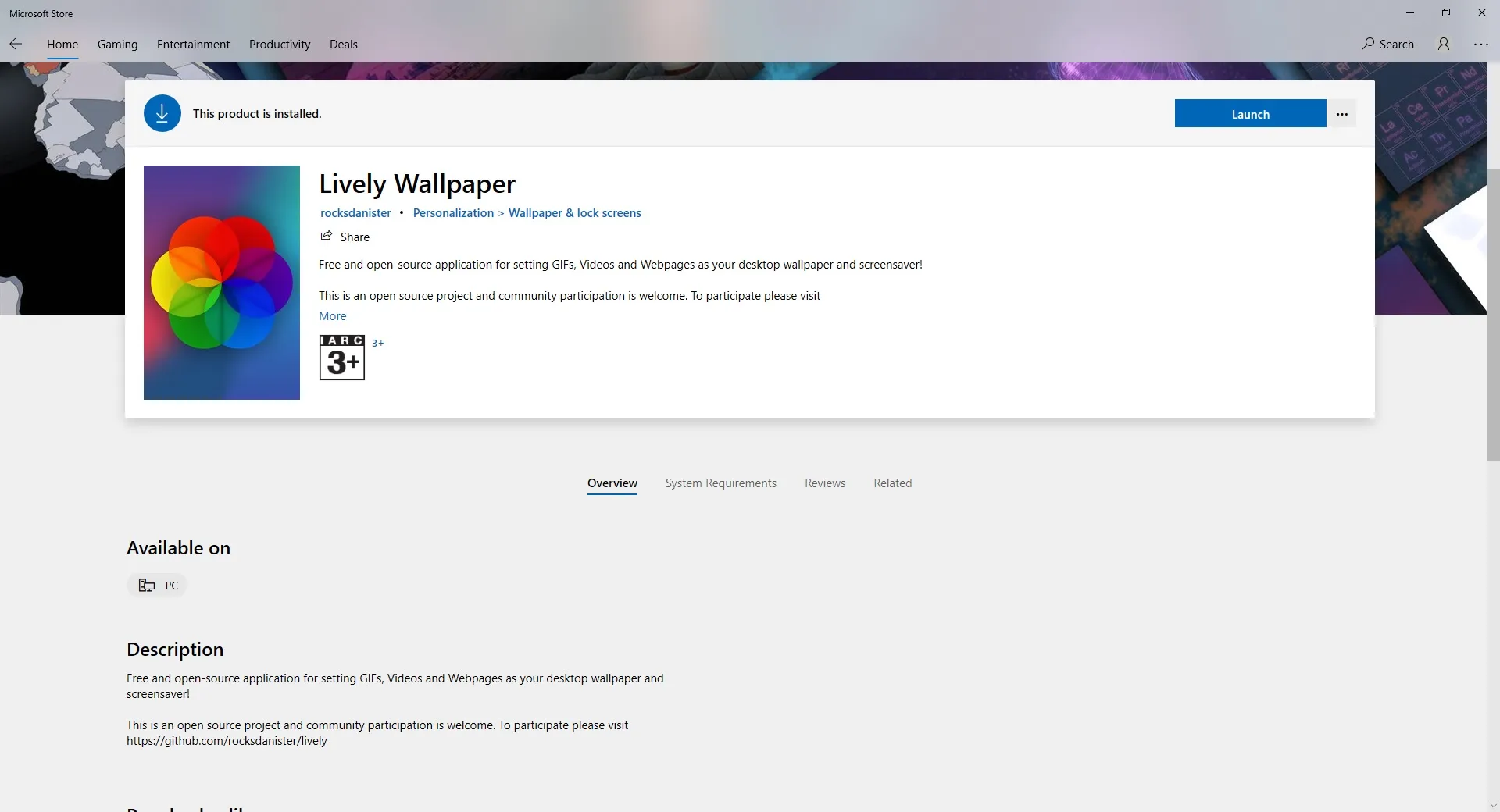Image resolution: width=1500 pixels, height=812 pixels.
Task: Open the See more ellipsis menu in header
Action: pyautogui.click(x=1480, y=45)
